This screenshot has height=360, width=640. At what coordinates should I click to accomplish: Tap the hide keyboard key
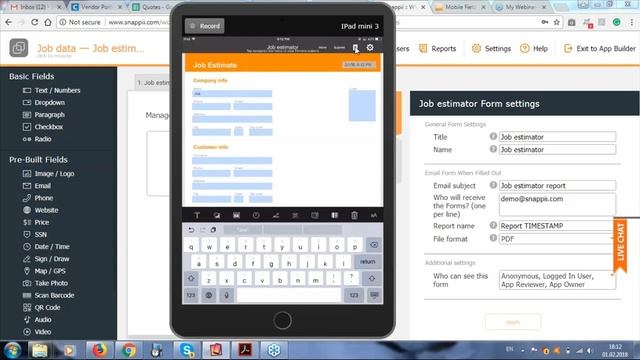pyautogui.click(x=374, y=295)
